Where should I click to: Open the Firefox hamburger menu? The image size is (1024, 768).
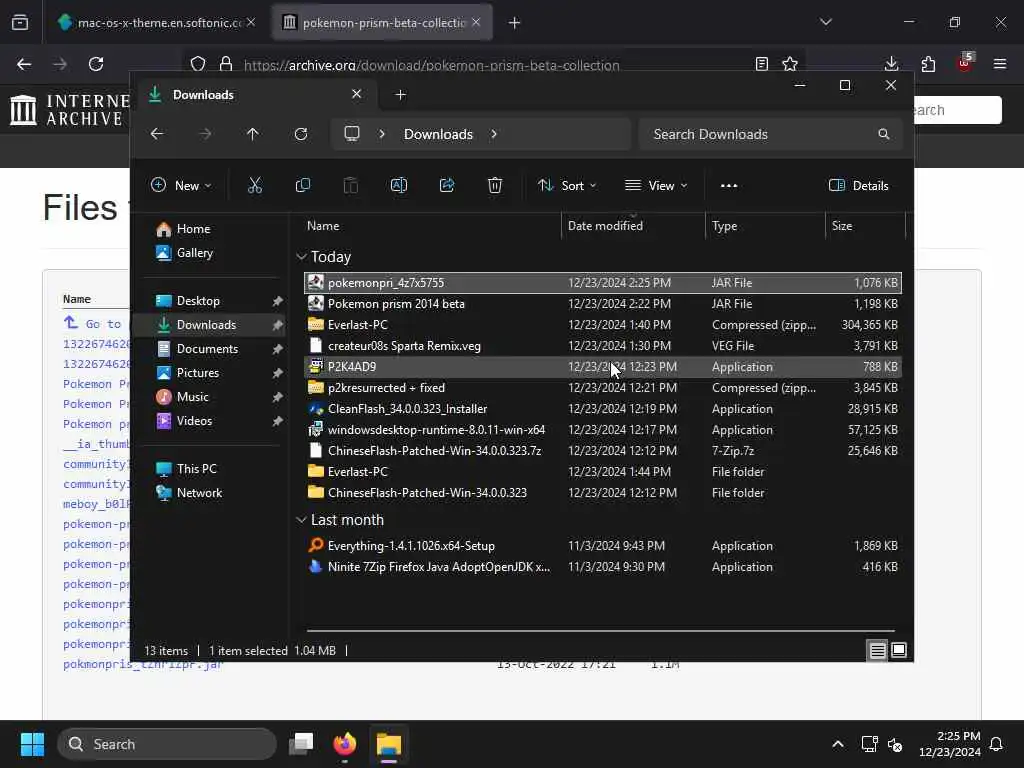[1000, 64]
